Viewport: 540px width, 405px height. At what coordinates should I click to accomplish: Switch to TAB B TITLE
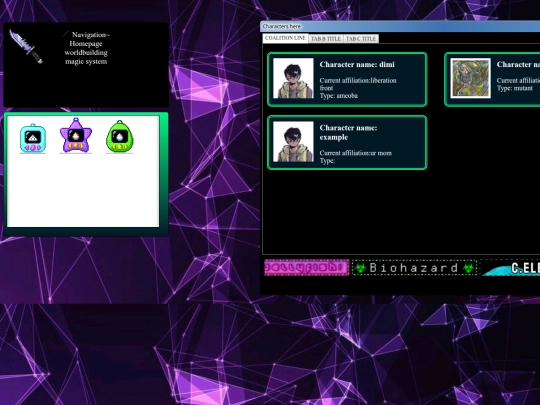coord(326,39)
